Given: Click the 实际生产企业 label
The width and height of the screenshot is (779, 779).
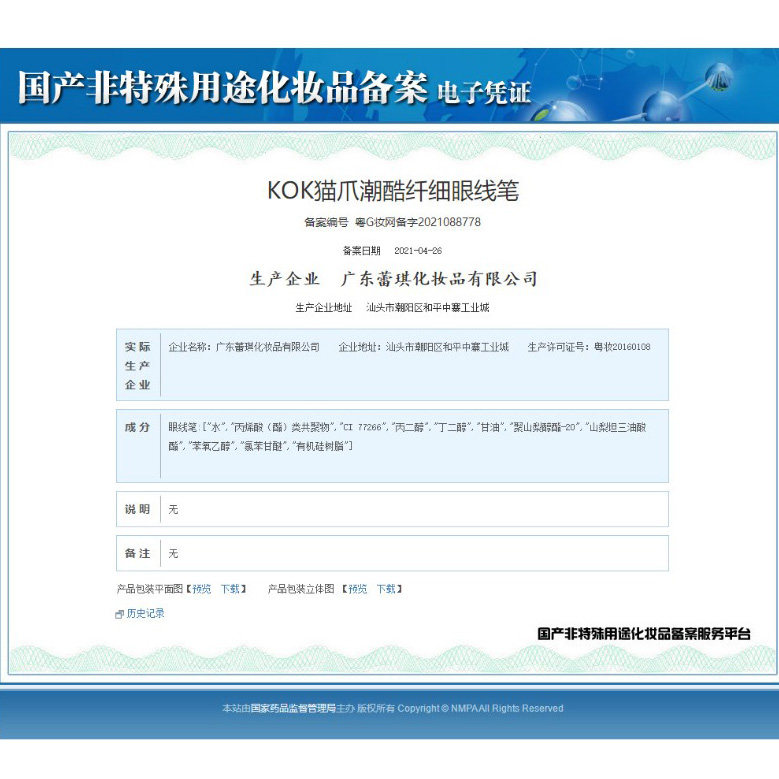Looking at the screenshot, I should 138,366.
